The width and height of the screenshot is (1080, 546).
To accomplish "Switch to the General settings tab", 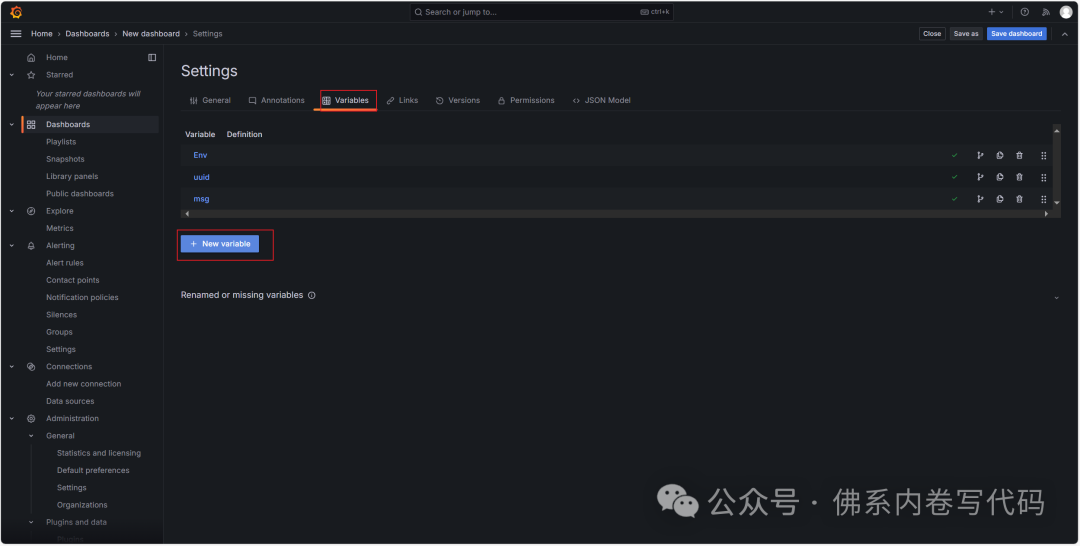I will 210,101.
